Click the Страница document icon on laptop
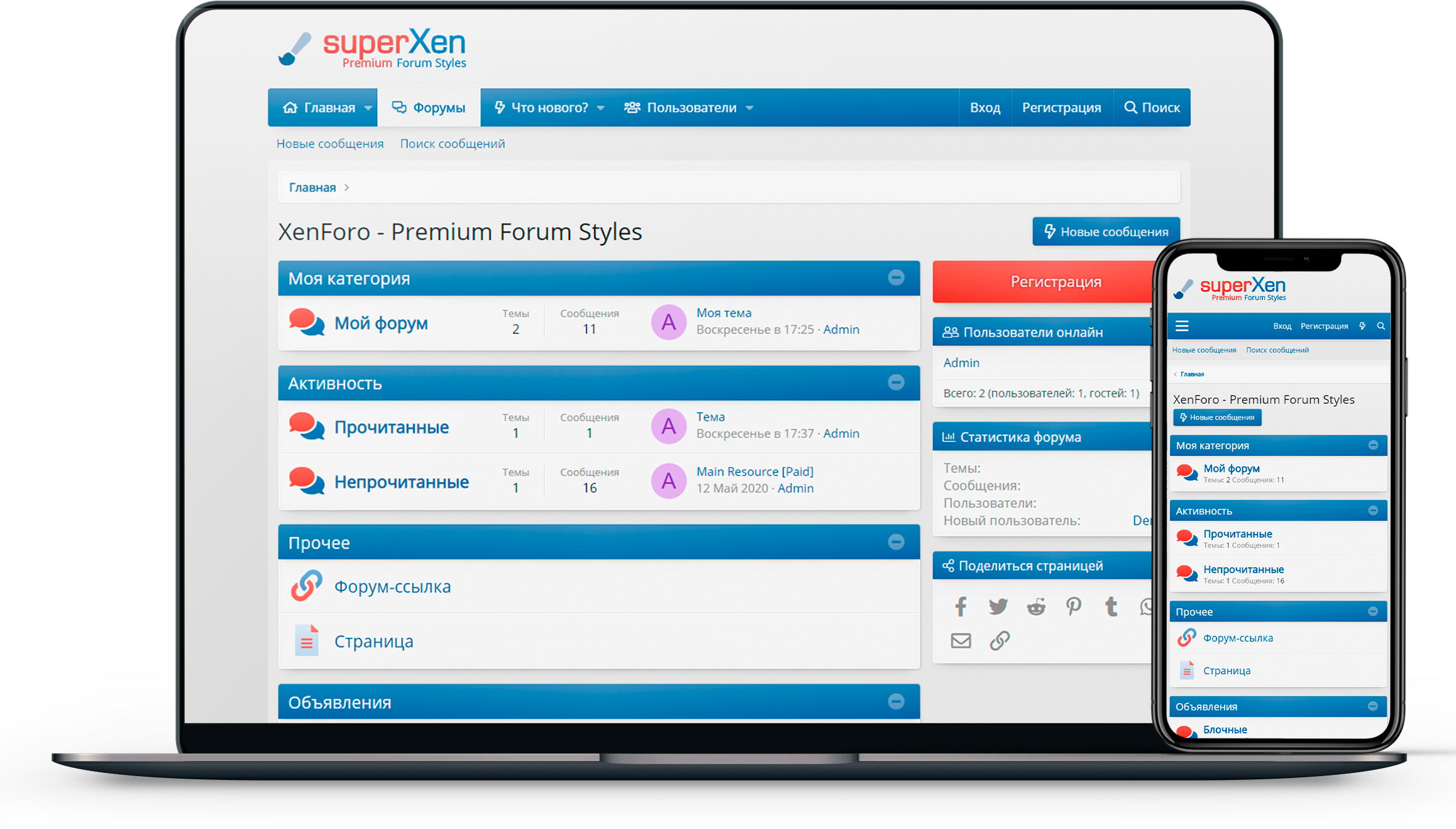The image size is (1456, 829). click(x=307, y=640)
